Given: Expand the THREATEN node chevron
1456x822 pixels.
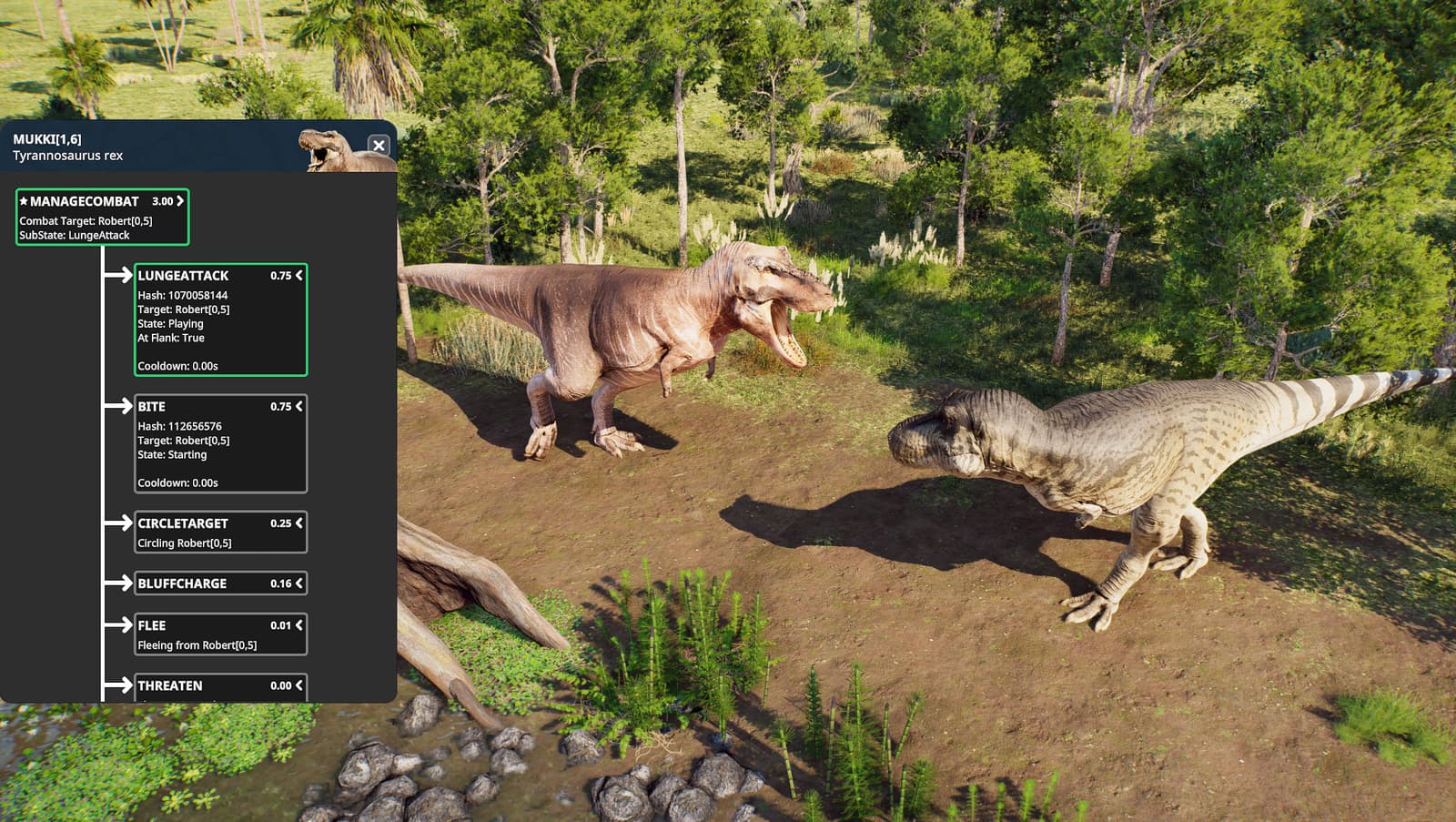Looking at the screenshot, I should (x=298, y=685).
